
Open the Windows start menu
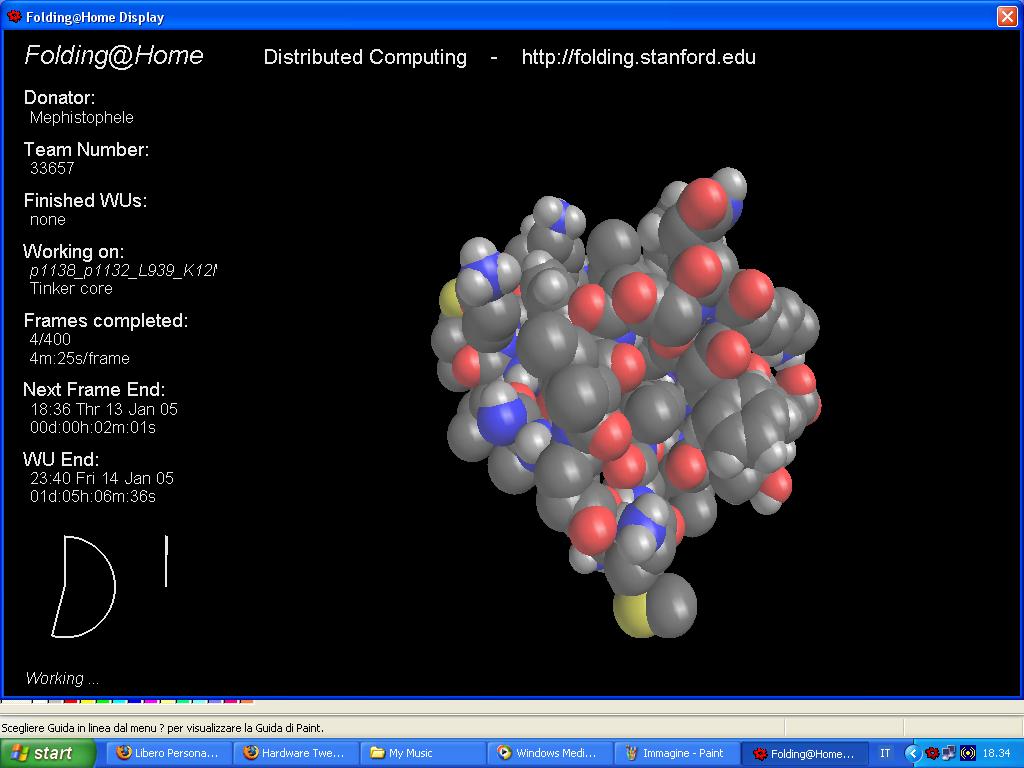coord(48,753)
